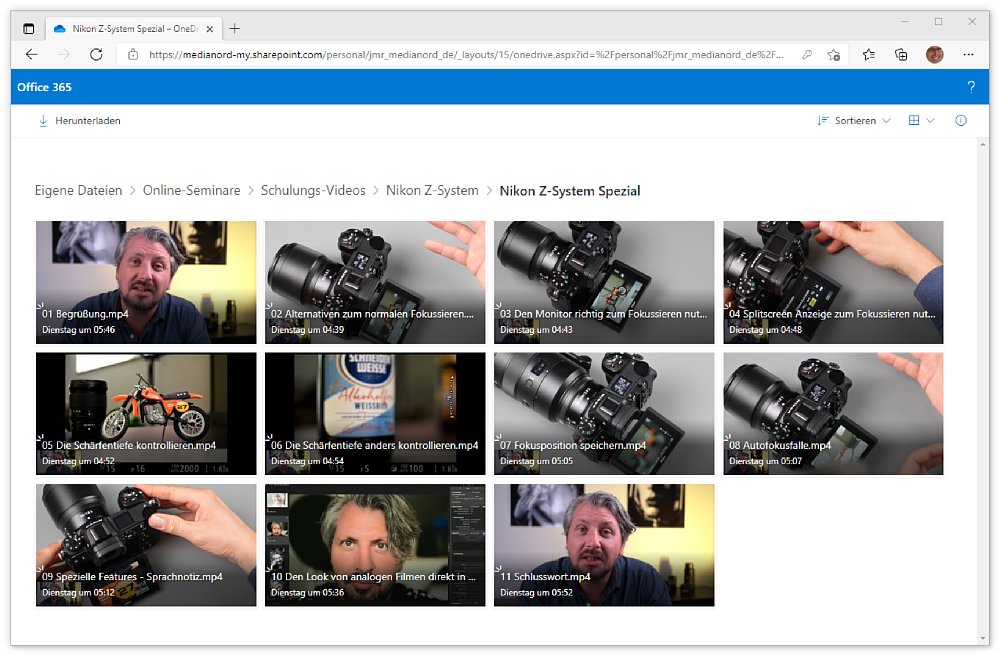Open video 03 Den Monitor richtig zum Fokussieren

pos(604,282)
